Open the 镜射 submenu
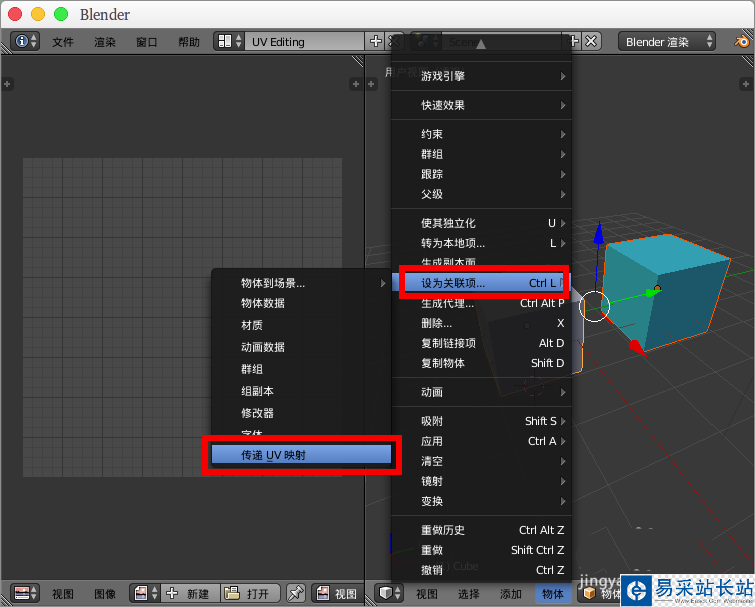 pos(482,481)
